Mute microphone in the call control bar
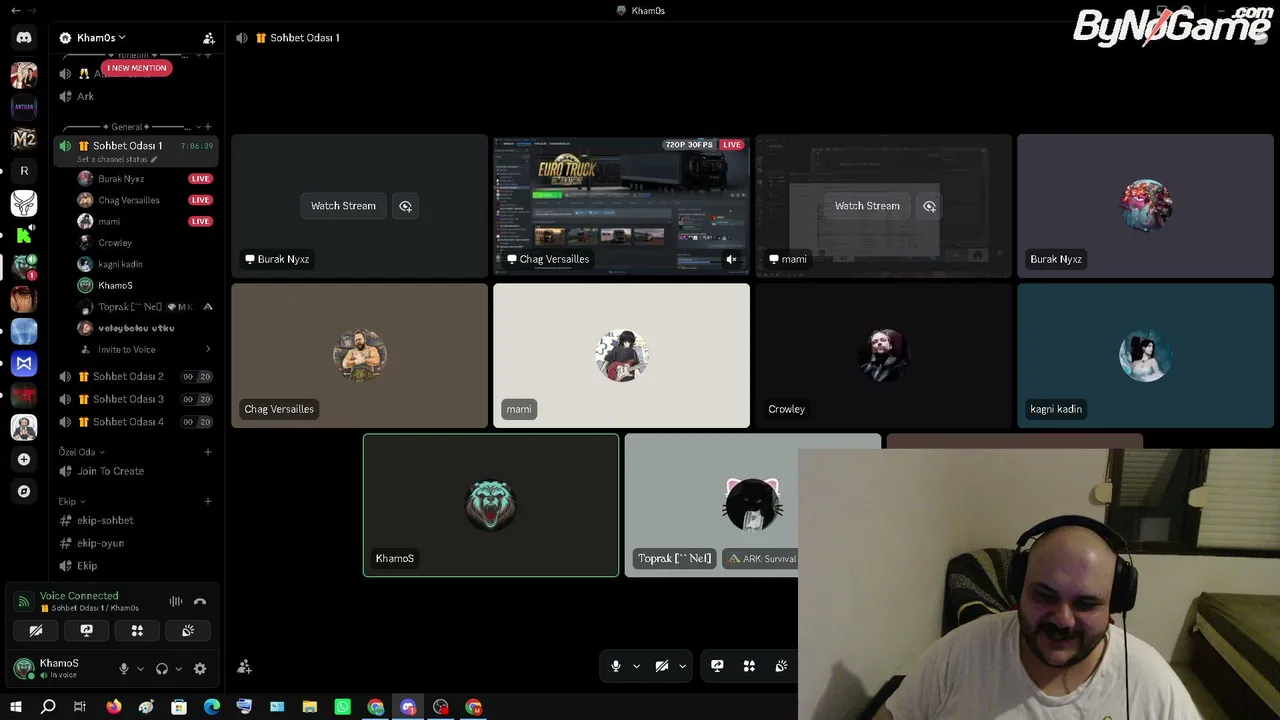 tap(616, 666)
